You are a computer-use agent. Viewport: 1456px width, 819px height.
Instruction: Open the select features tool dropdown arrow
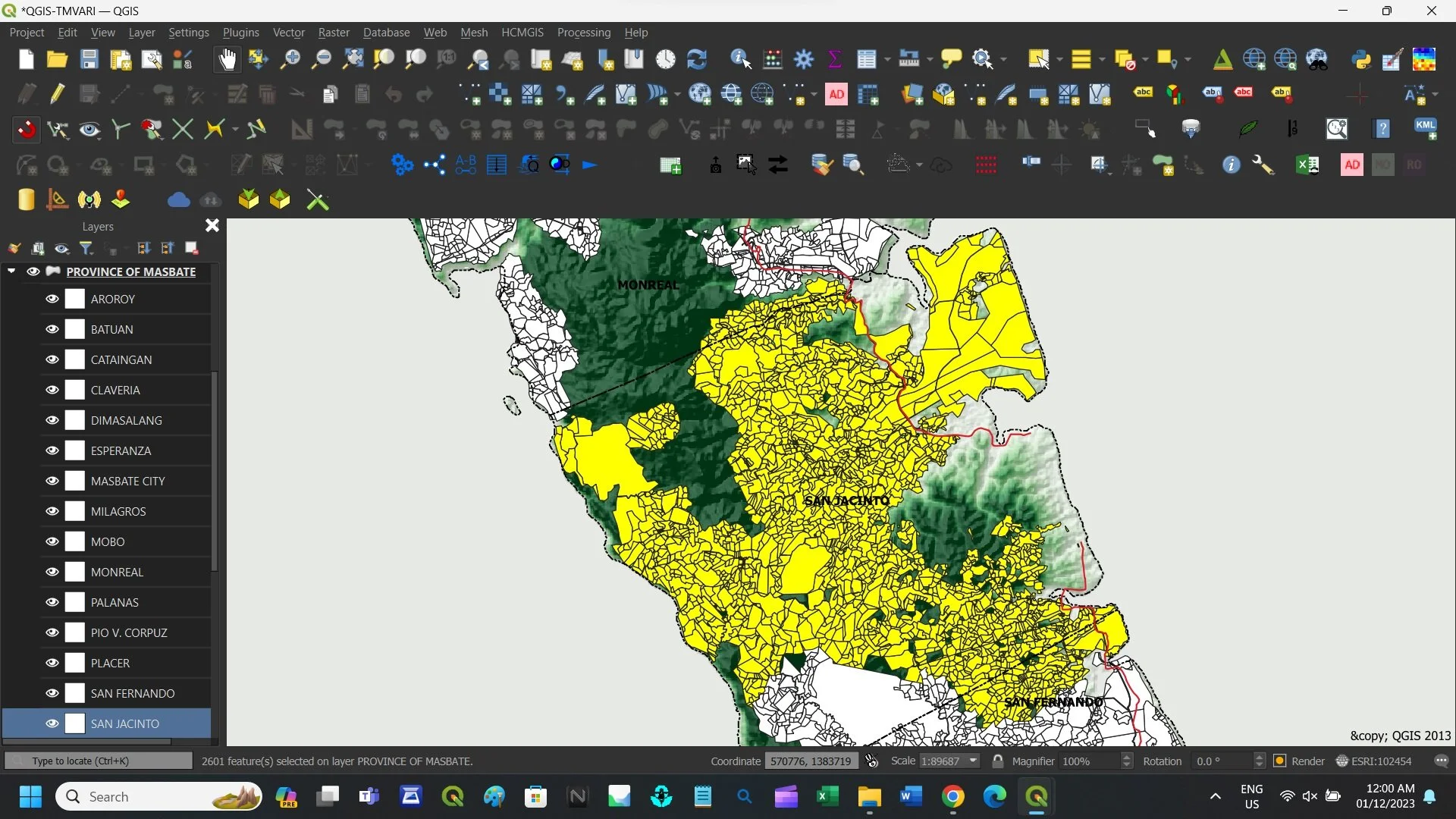click(1059, 59)
